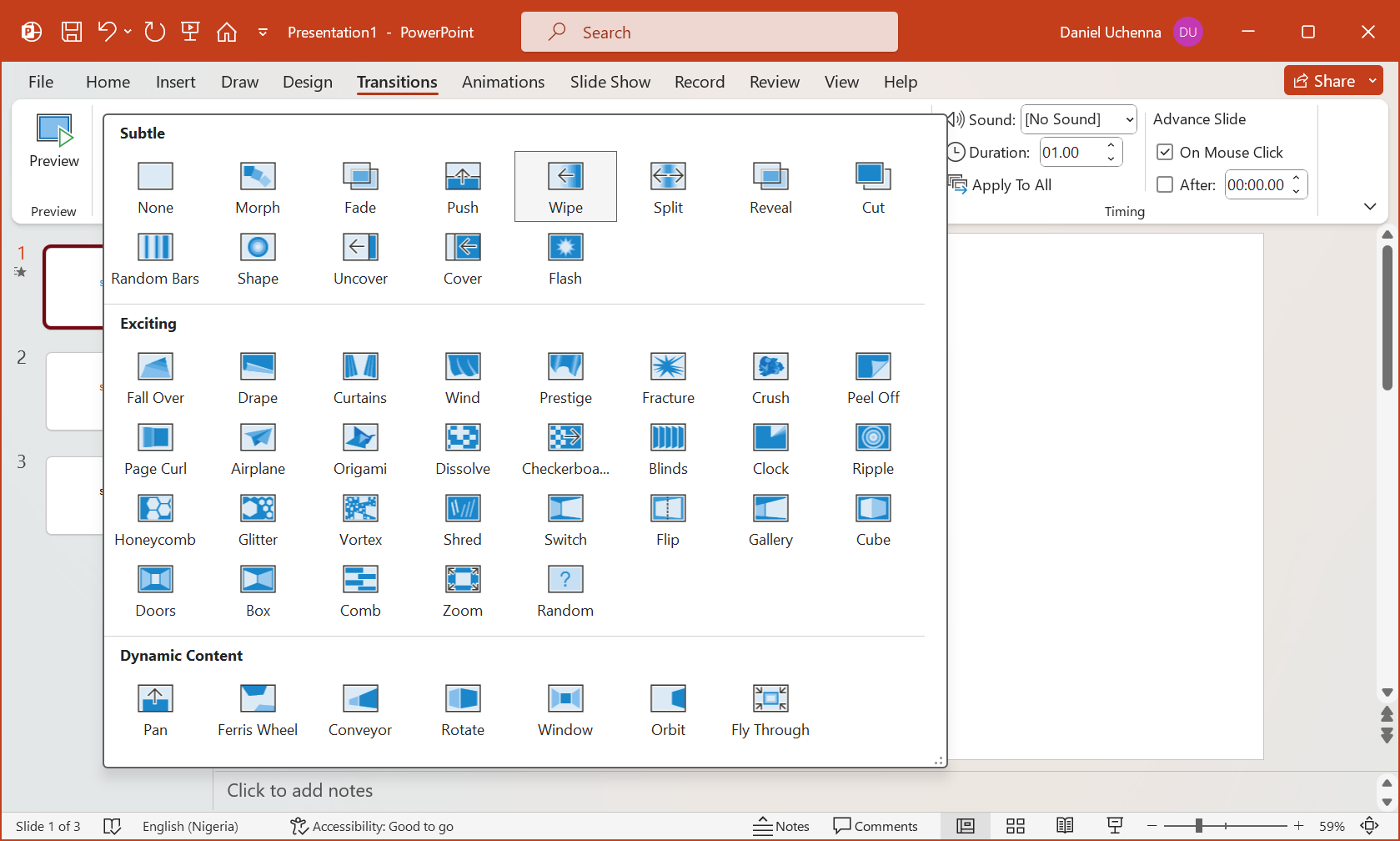Toggle the Notes pane in status bar
Image resolution: width=1400 pixels, height=841 pixels.
781,826
